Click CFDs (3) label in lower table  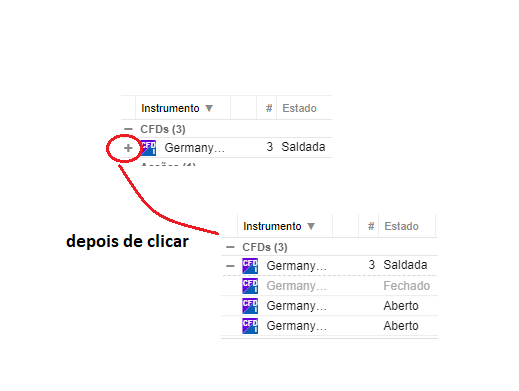(x=265, y=247)
